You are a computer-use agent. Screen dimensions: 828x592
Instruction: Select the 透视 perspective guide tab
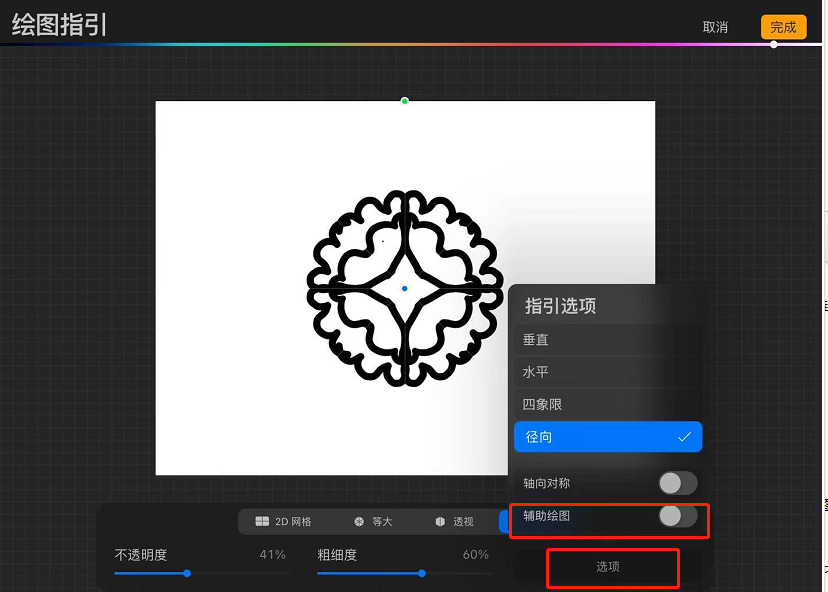pyautogui.click(x=454, y=521)
